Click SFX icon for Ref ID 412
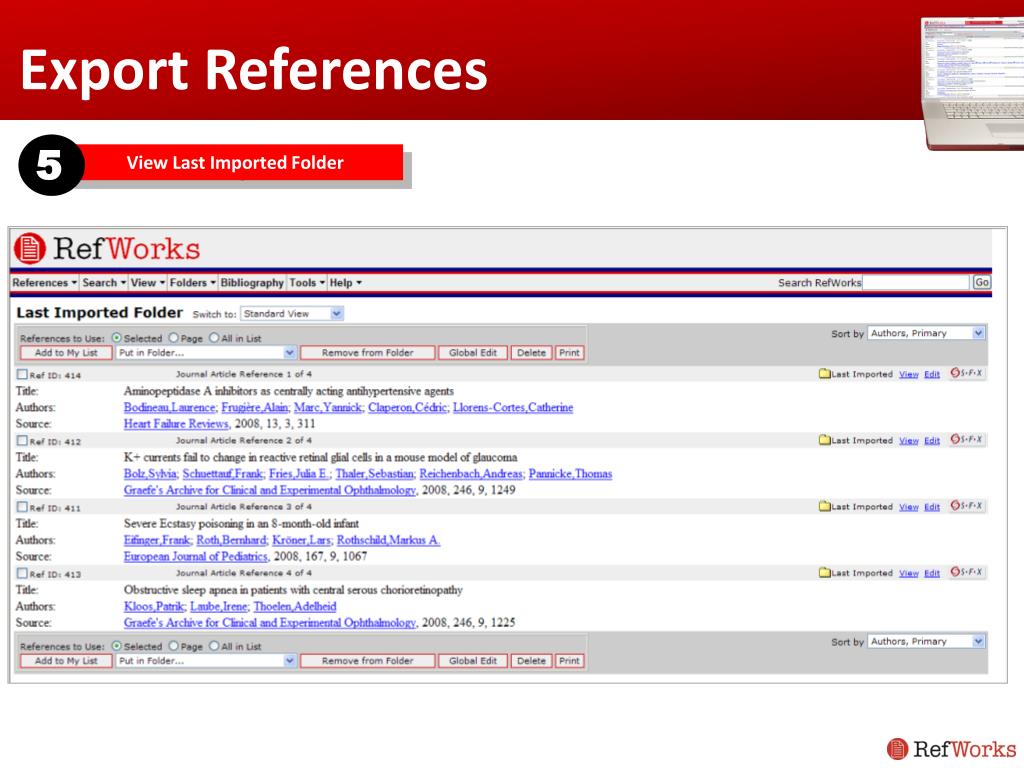The height and width of the screenshot is (768, 1024). 966,440
